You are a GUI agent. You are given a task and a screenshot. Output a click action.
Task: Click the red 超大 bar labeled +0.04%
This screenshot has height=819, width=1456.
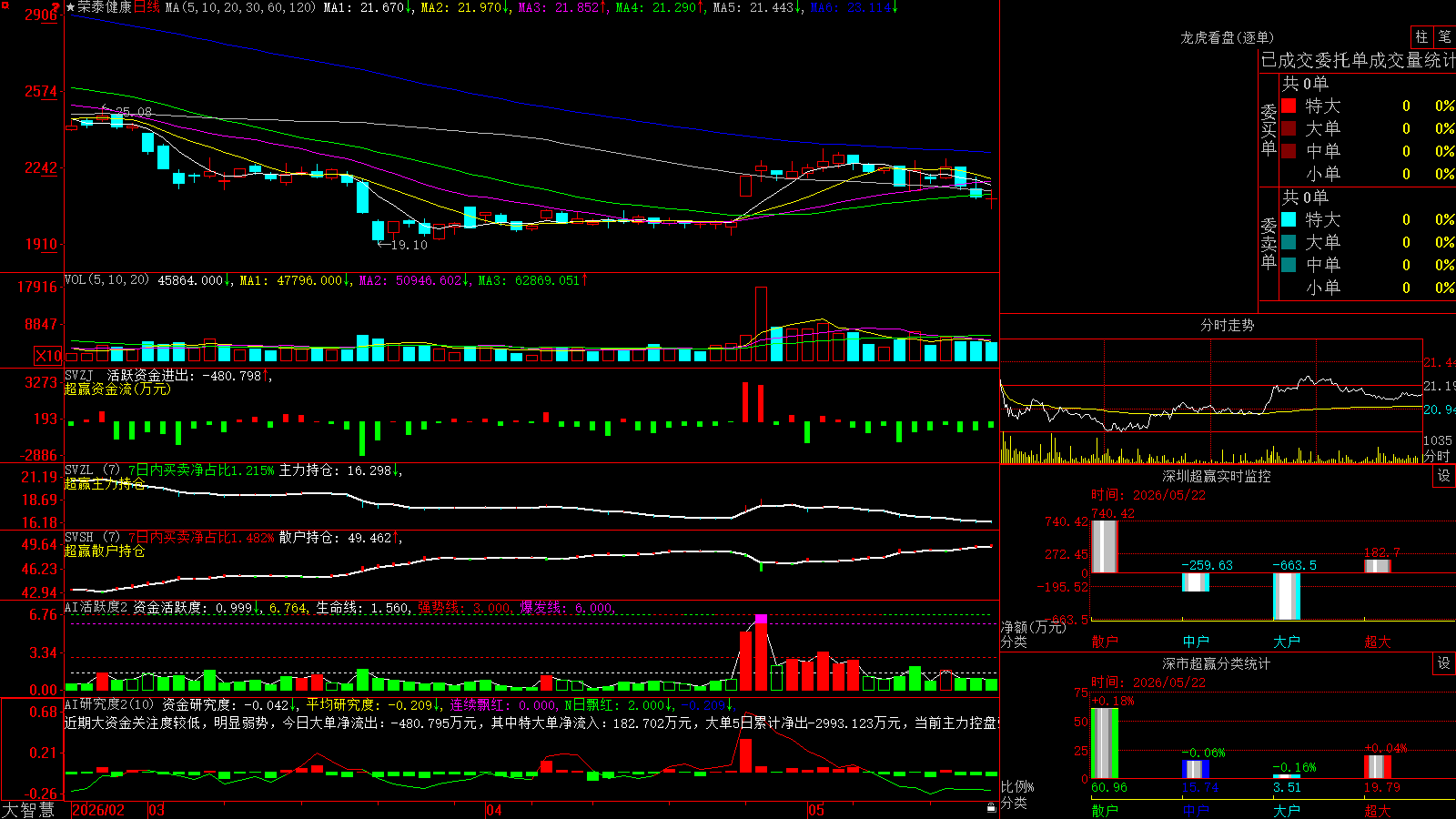click(x=1378, y=766)
